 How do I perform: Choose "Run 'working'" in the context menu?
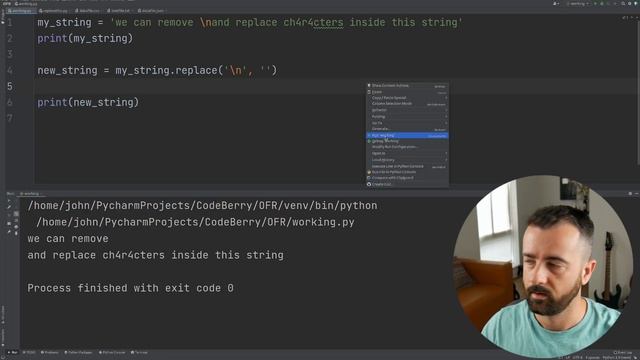407,135
